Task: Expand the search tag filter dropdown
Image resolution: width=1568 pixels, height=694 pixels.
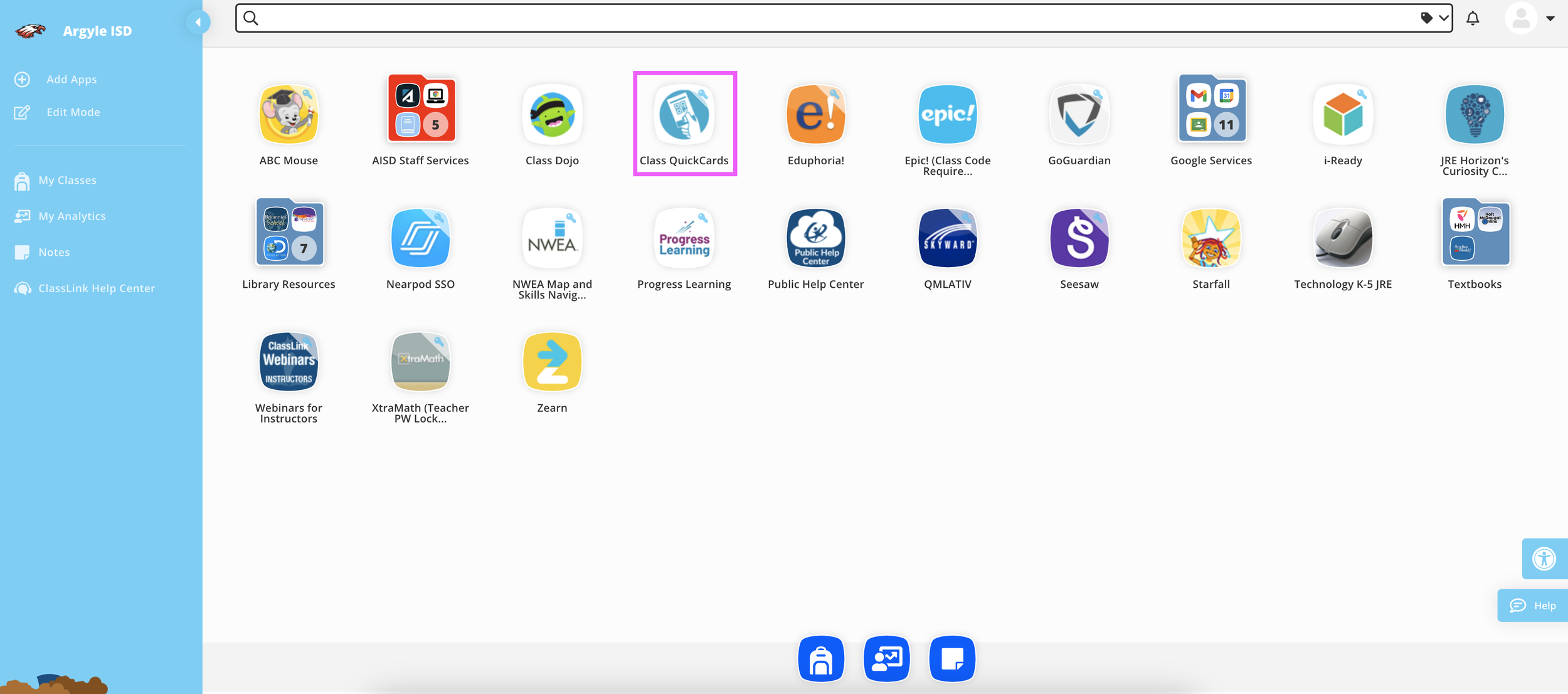Action: tap(1435, 18)
